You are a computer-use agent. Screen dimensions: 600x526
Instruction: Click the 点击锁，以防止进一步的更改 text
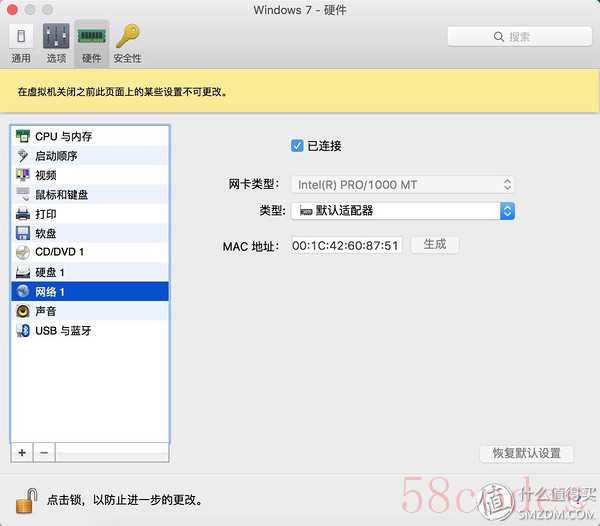pyautogui.click(x=125, y=500)
